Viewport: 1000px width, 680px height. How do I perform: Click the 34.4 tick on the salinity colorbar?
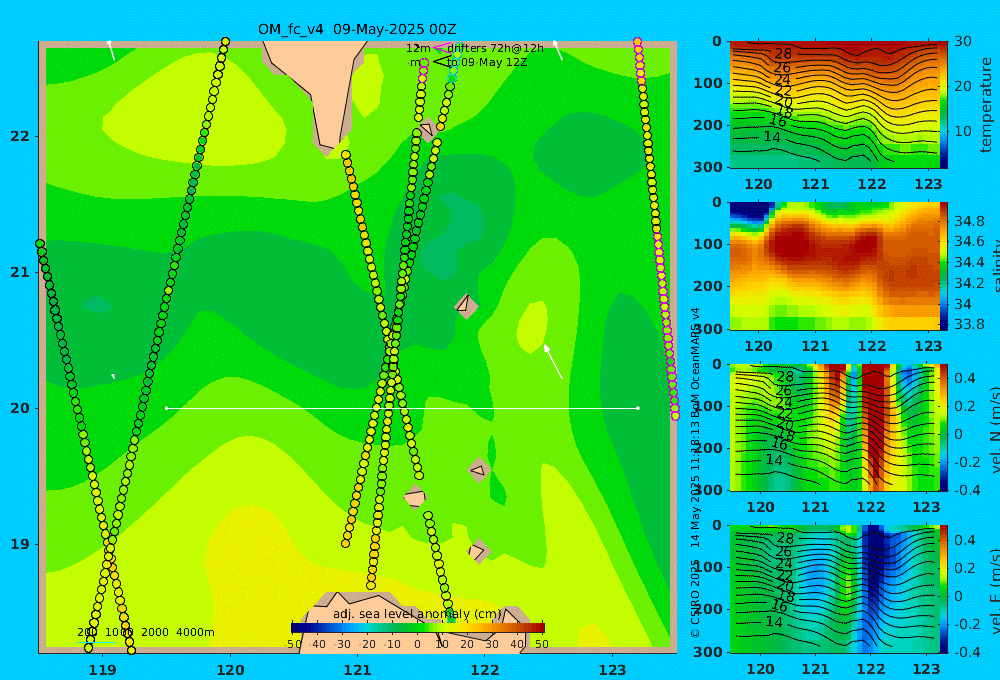(x=969, y=262)
